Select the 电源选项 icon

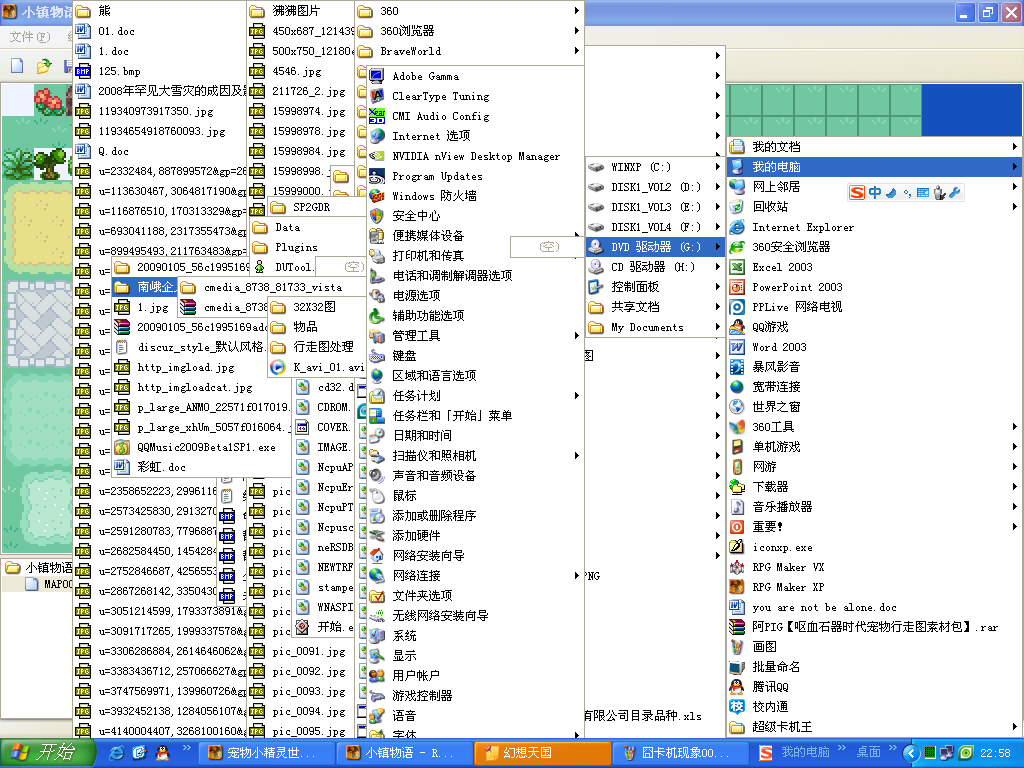[377, 296]
